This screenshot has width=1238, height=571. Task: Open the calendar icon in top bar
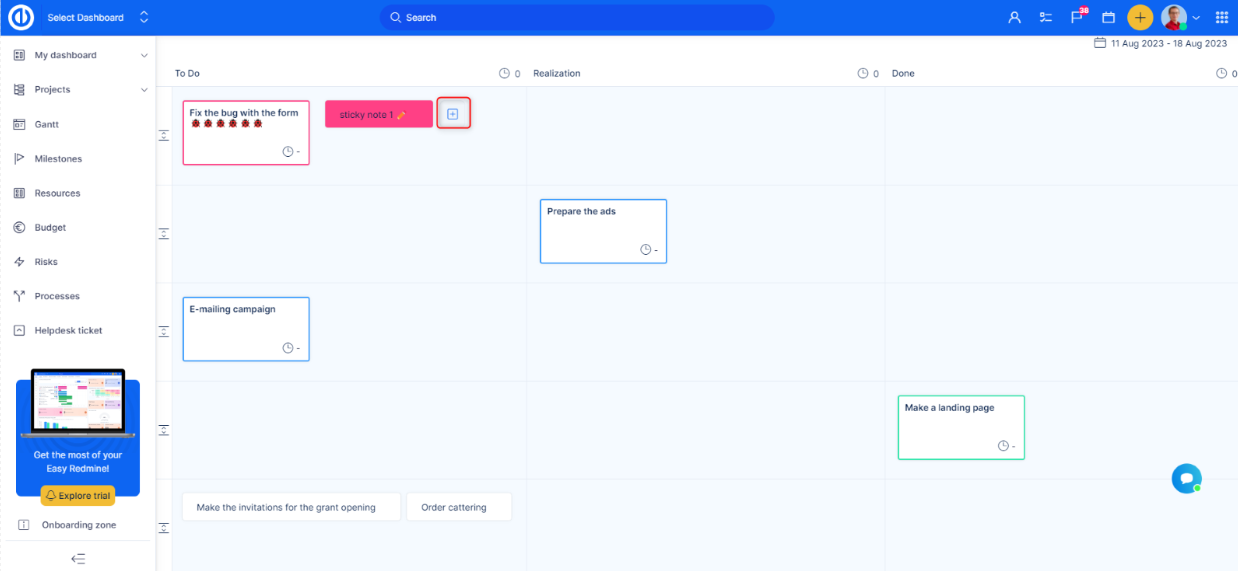coord(1108,17)
